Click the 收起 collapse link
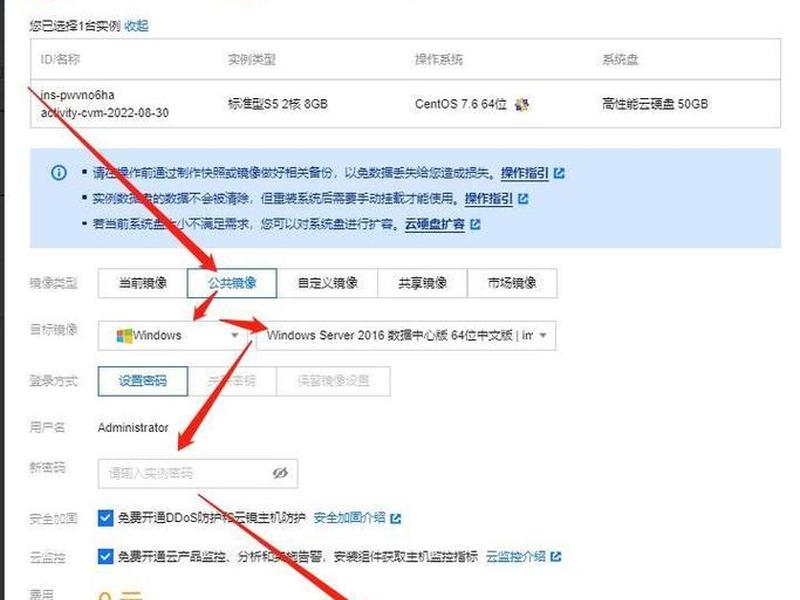This screenshot has height=600, width=800. tap(136, 26)
